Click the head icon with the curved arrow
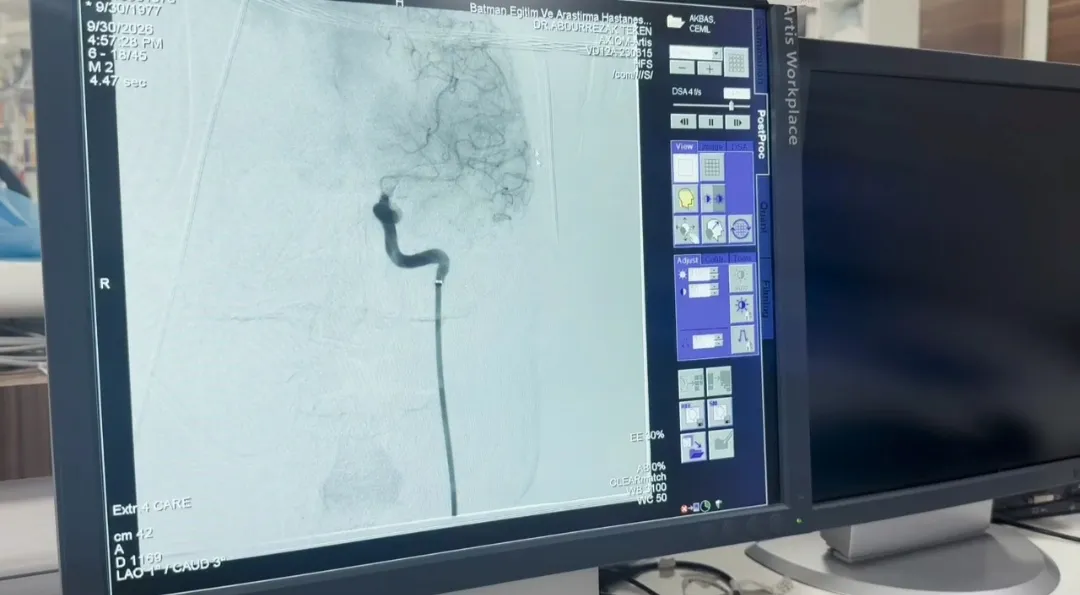 pyautogui.click(x=714, y=229)
